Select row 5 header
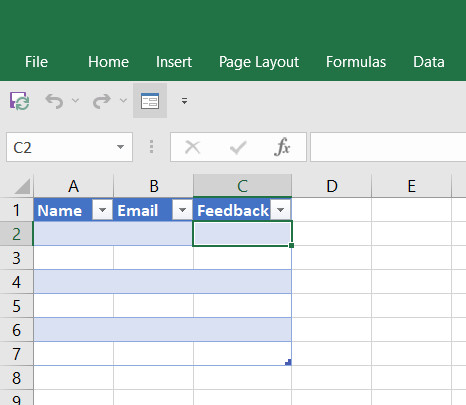This screenshot has height=405, width=466. (16, 306)
